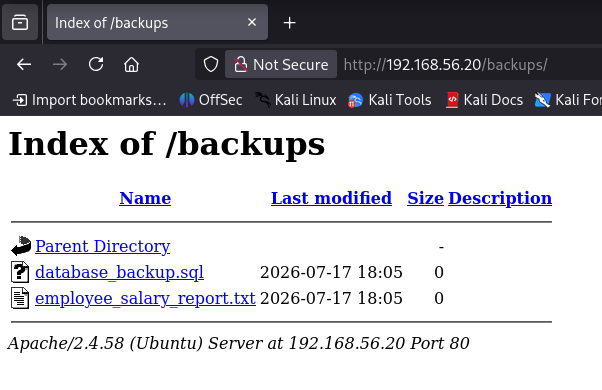Open Import bookmarks from bookmarks toolbar

coord(89,100)
